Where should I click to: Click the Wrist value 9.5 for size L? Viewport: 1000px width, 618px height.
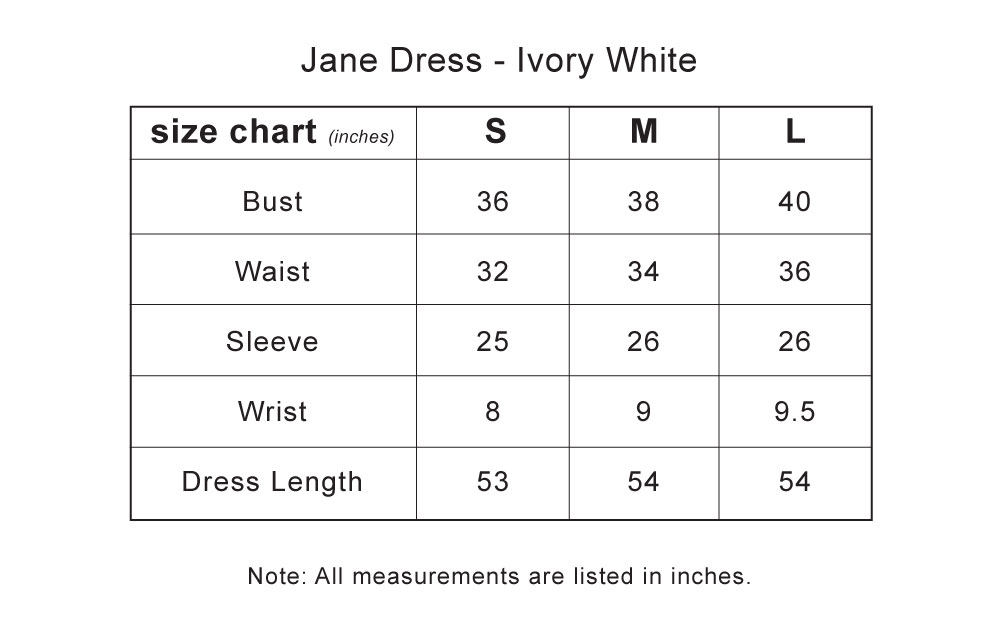pos(795,411)
